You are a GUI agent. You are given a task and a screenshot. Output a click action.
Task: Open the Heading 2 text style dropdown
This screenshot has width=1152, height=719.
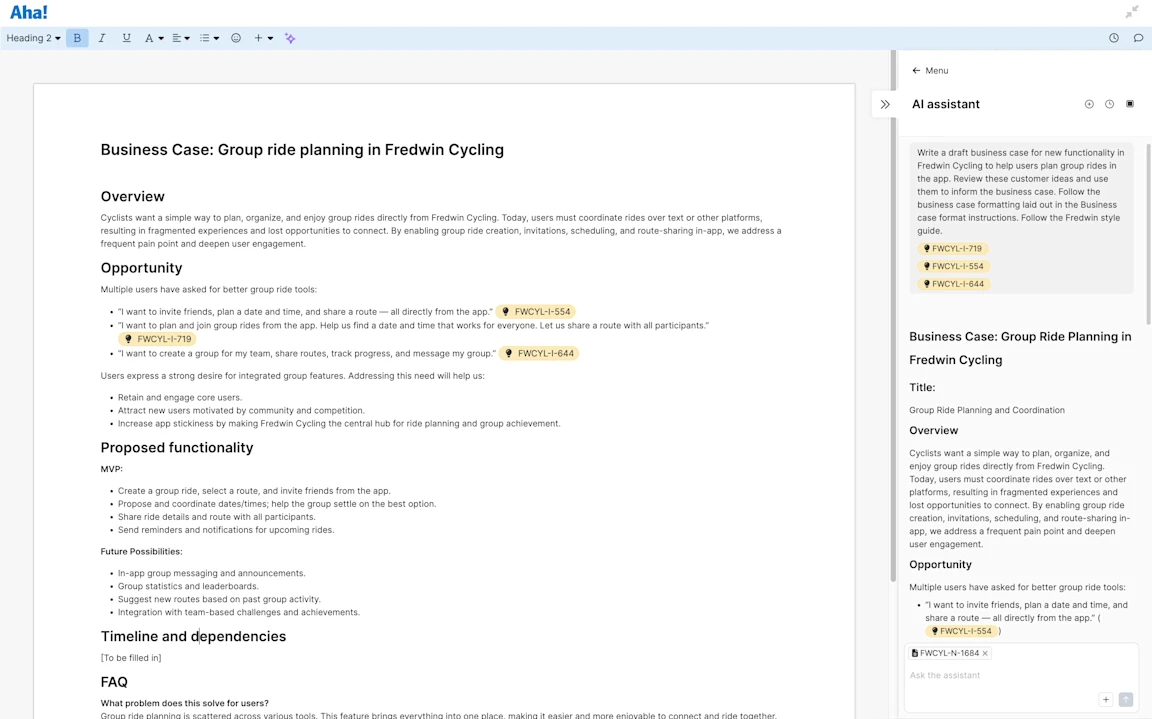point(33,38)
